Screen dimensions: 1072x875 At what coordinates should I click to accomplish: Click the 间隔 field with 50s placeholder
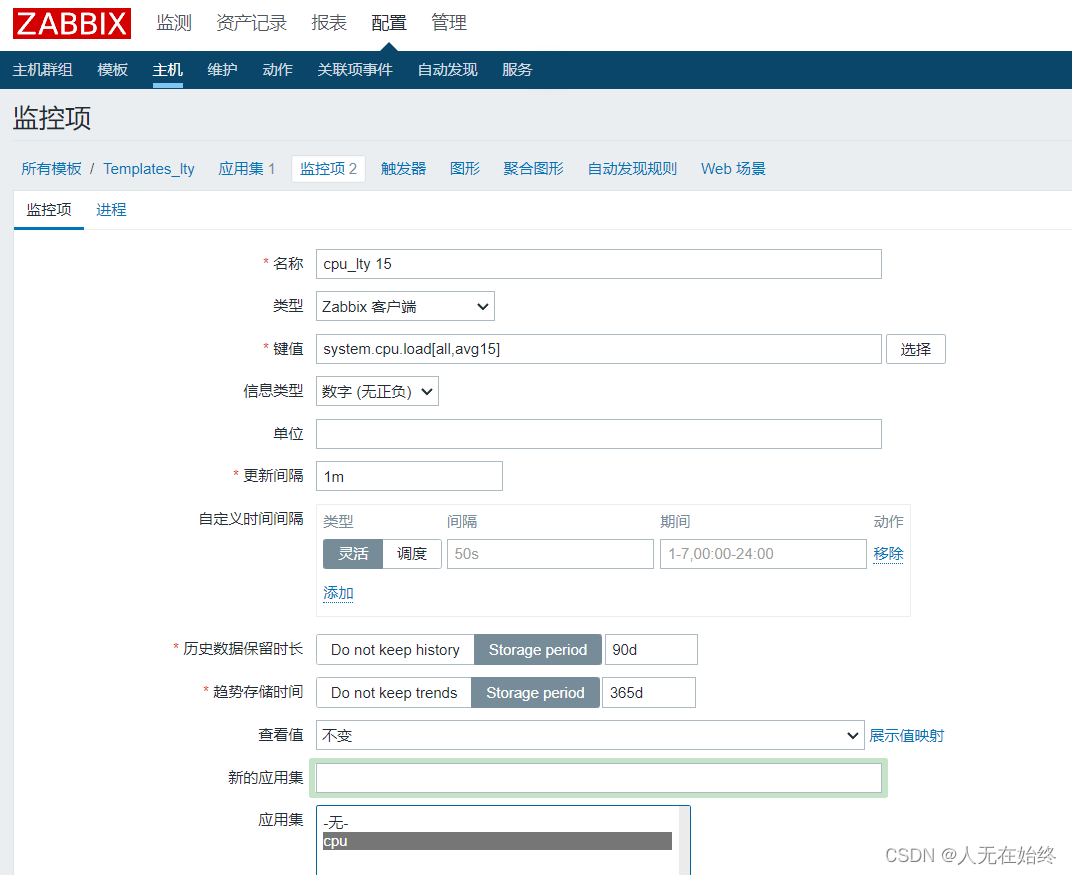click(550, 554)
